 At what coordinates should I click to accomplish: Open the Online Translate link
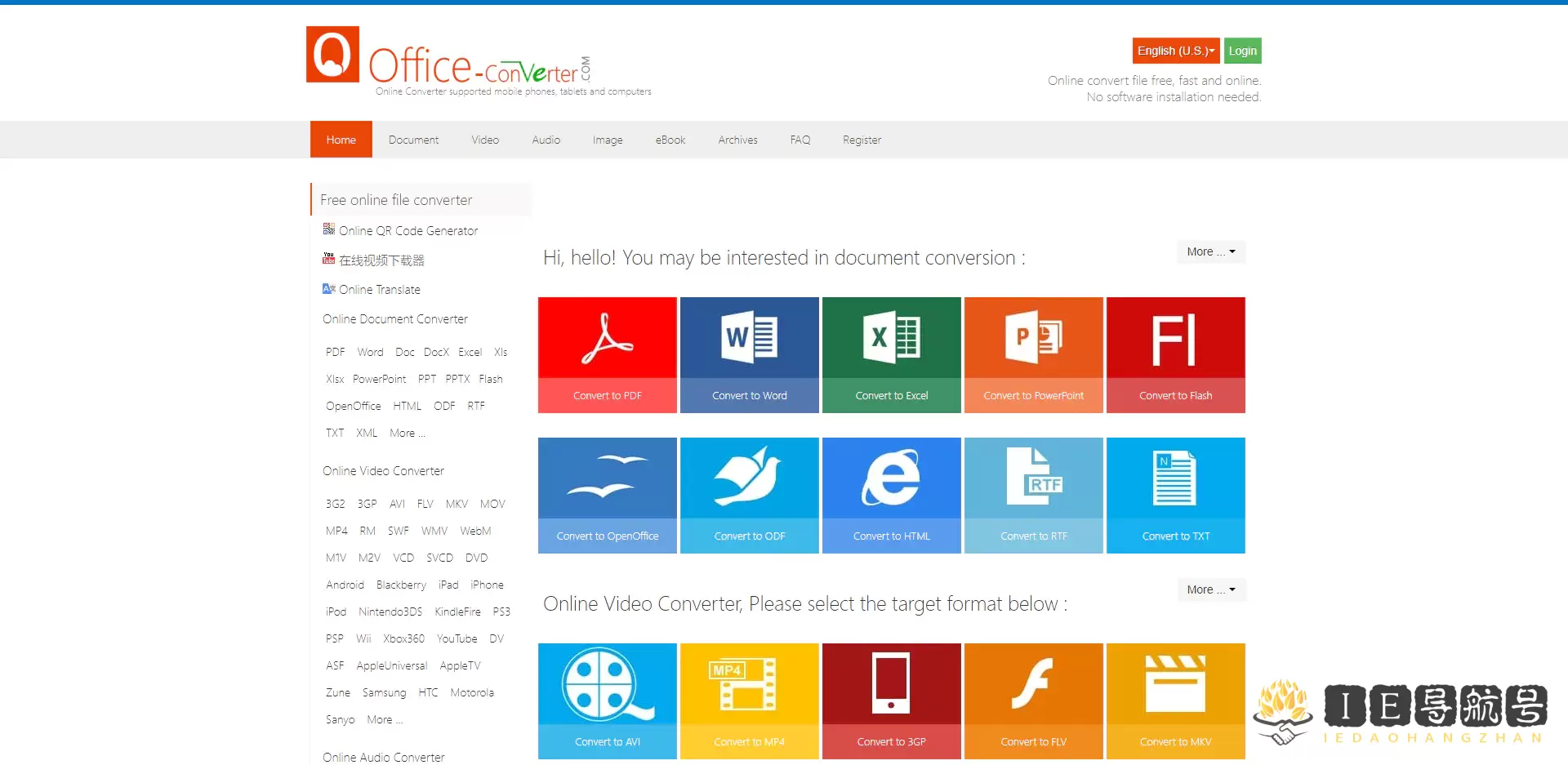tap(379, 289)
